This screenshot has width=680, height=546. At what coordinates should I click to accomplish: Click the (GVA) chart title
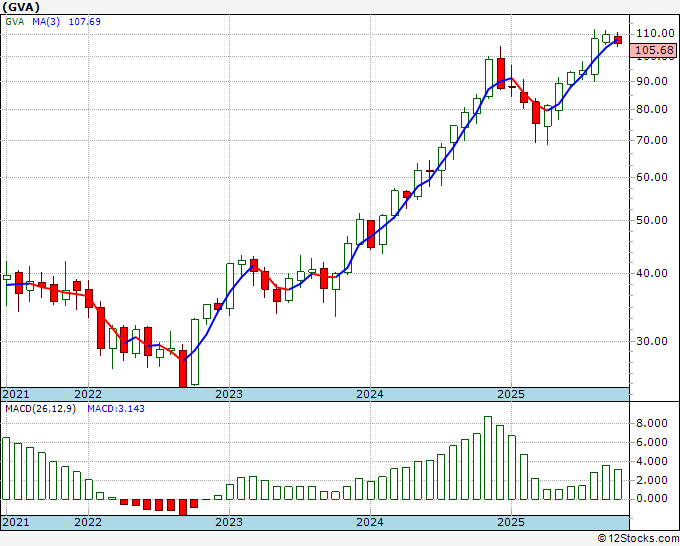click(x=21, y=7)
